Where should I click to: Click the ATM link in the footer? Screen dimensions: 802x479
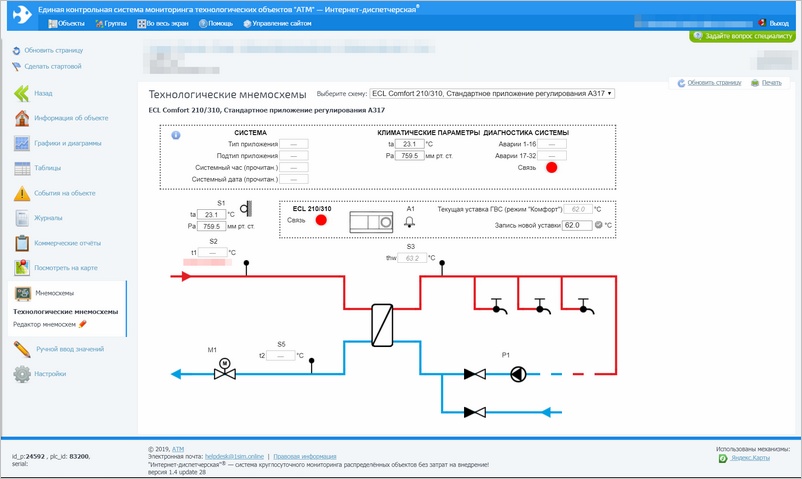[x=177, y=449]
